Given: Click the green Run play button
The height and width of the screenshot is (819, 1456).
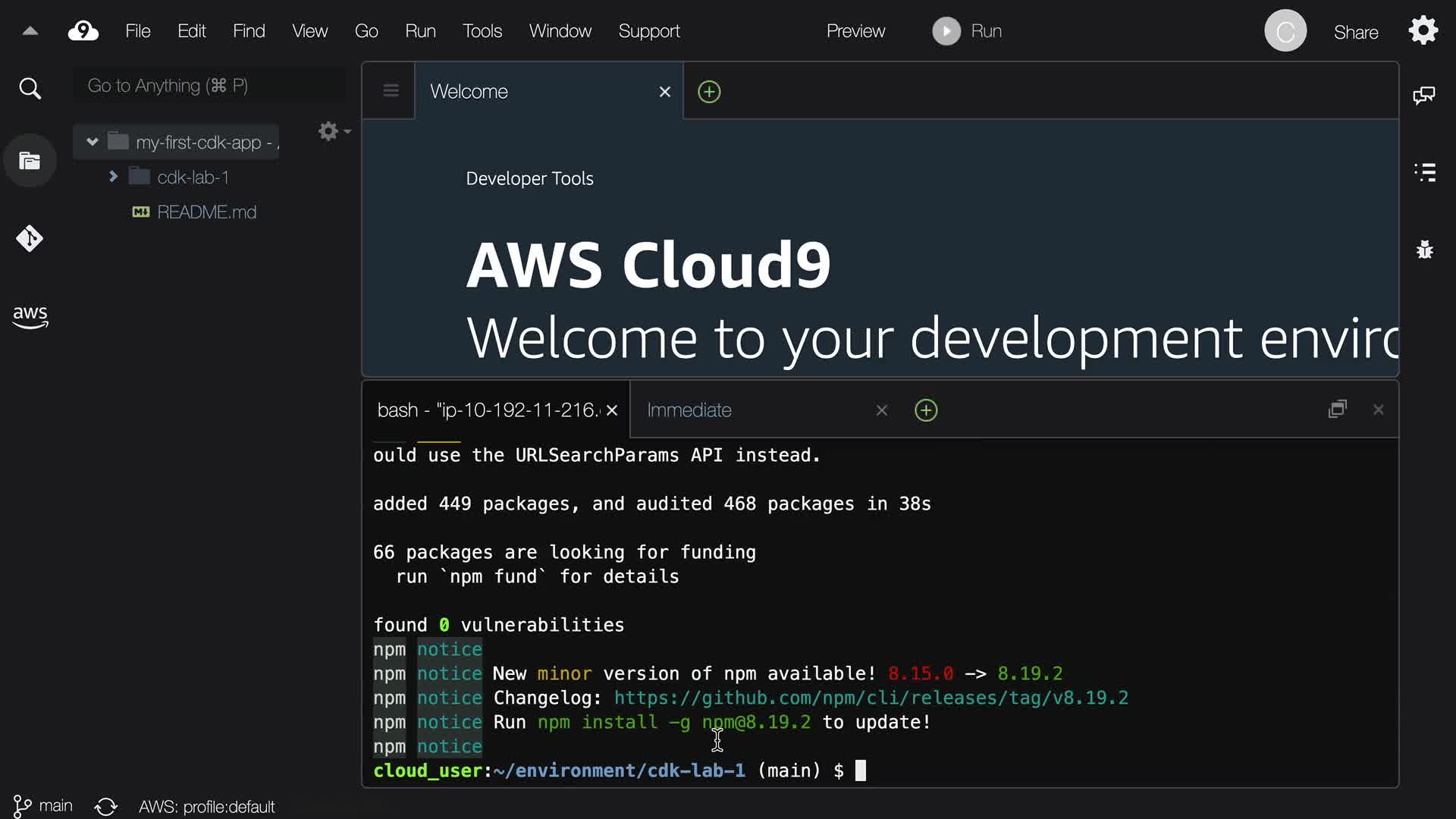Looking at the screenshot, I should click(946, 31).
